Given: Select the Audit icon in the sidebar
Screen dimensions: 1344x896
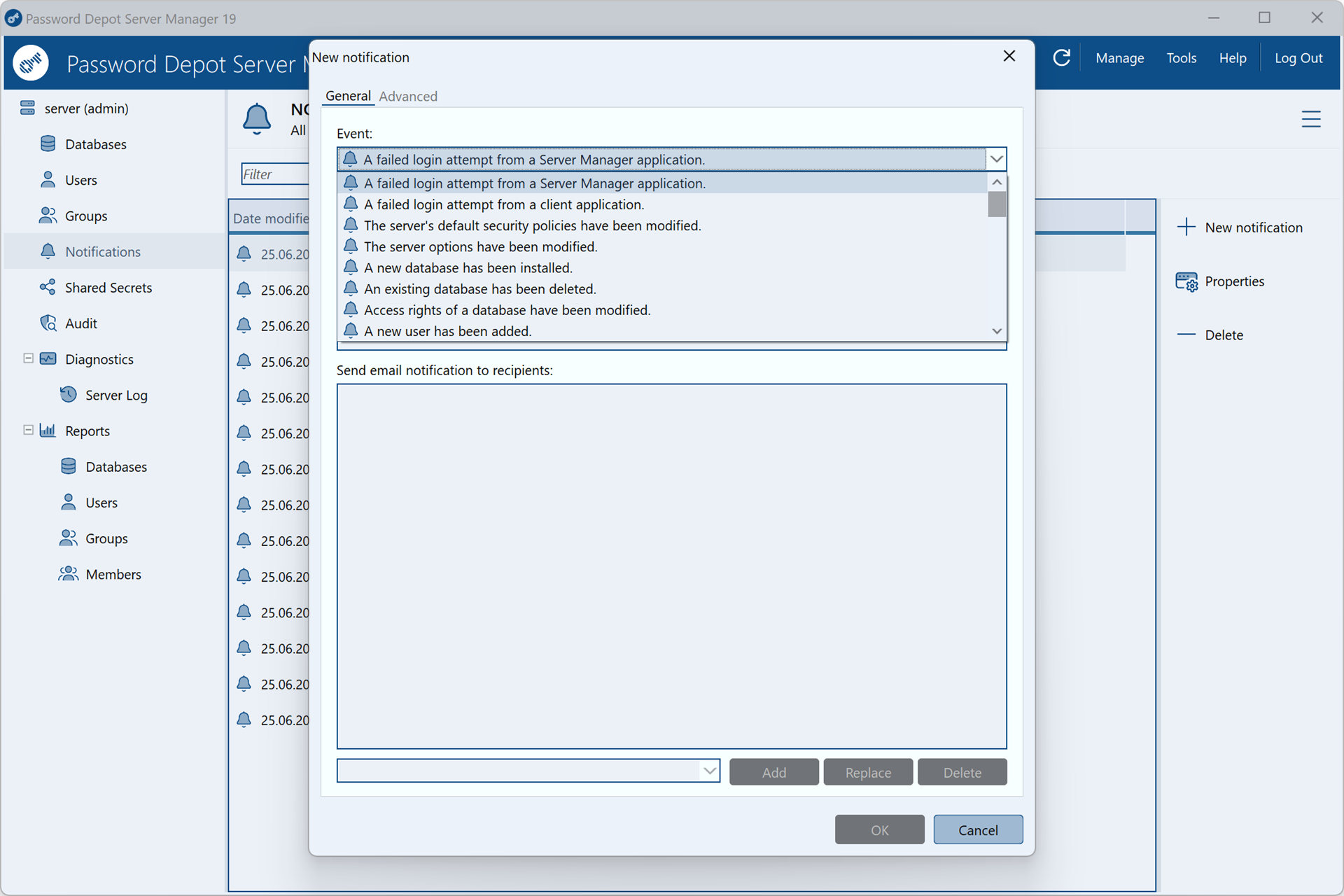Looking at the screenshot, I should [x=48, y=323].
